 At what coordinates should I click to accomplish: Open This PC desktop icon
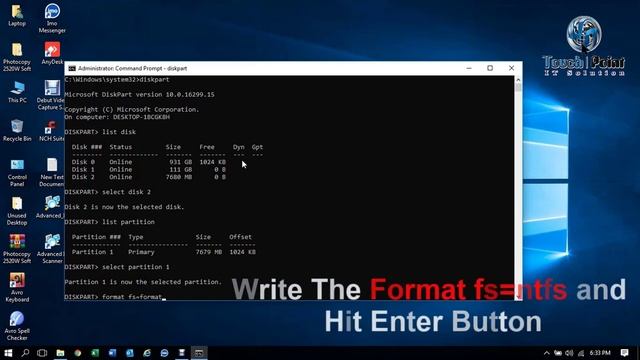pos(17,92)
